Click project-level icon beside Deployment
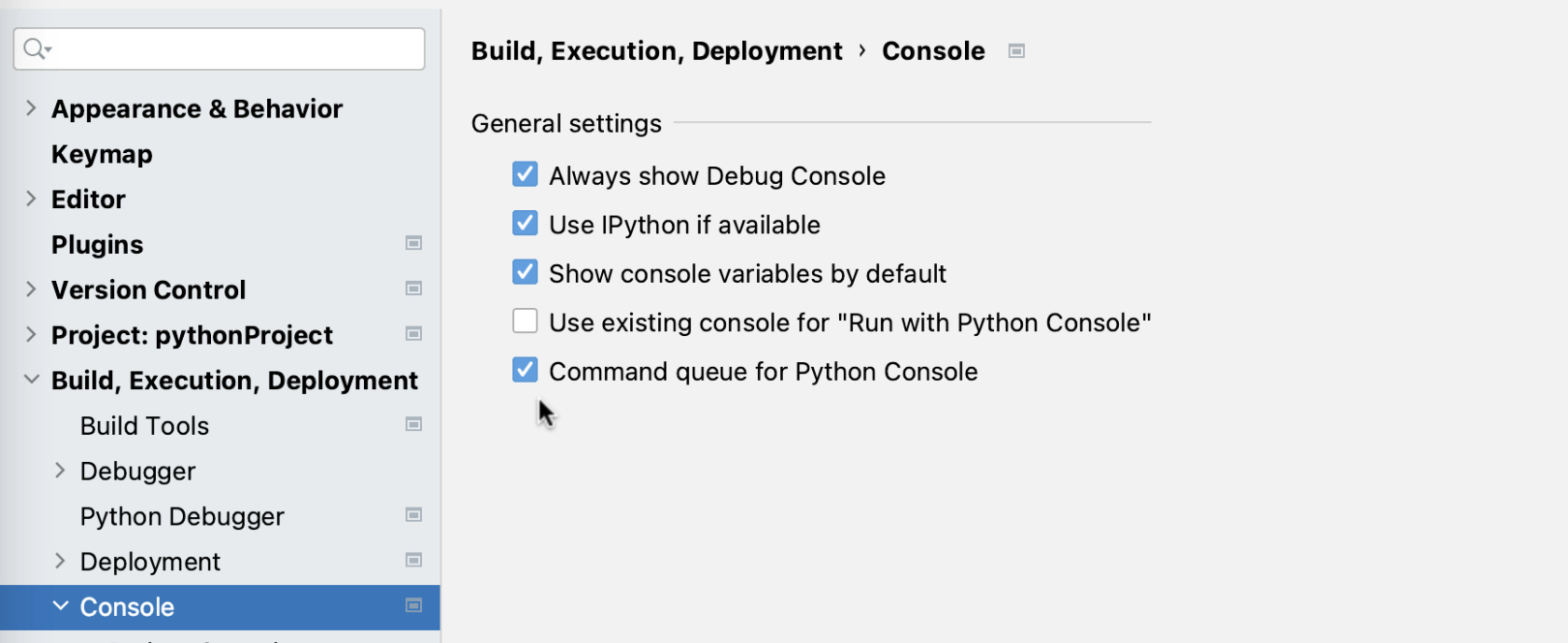 click(x=413, y=561)
